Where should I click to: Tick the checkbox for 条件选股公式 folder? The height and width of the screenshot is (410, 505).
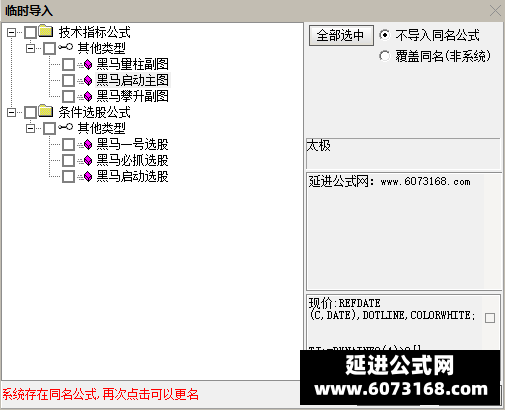pyautogui.click(x=30, y=112)
